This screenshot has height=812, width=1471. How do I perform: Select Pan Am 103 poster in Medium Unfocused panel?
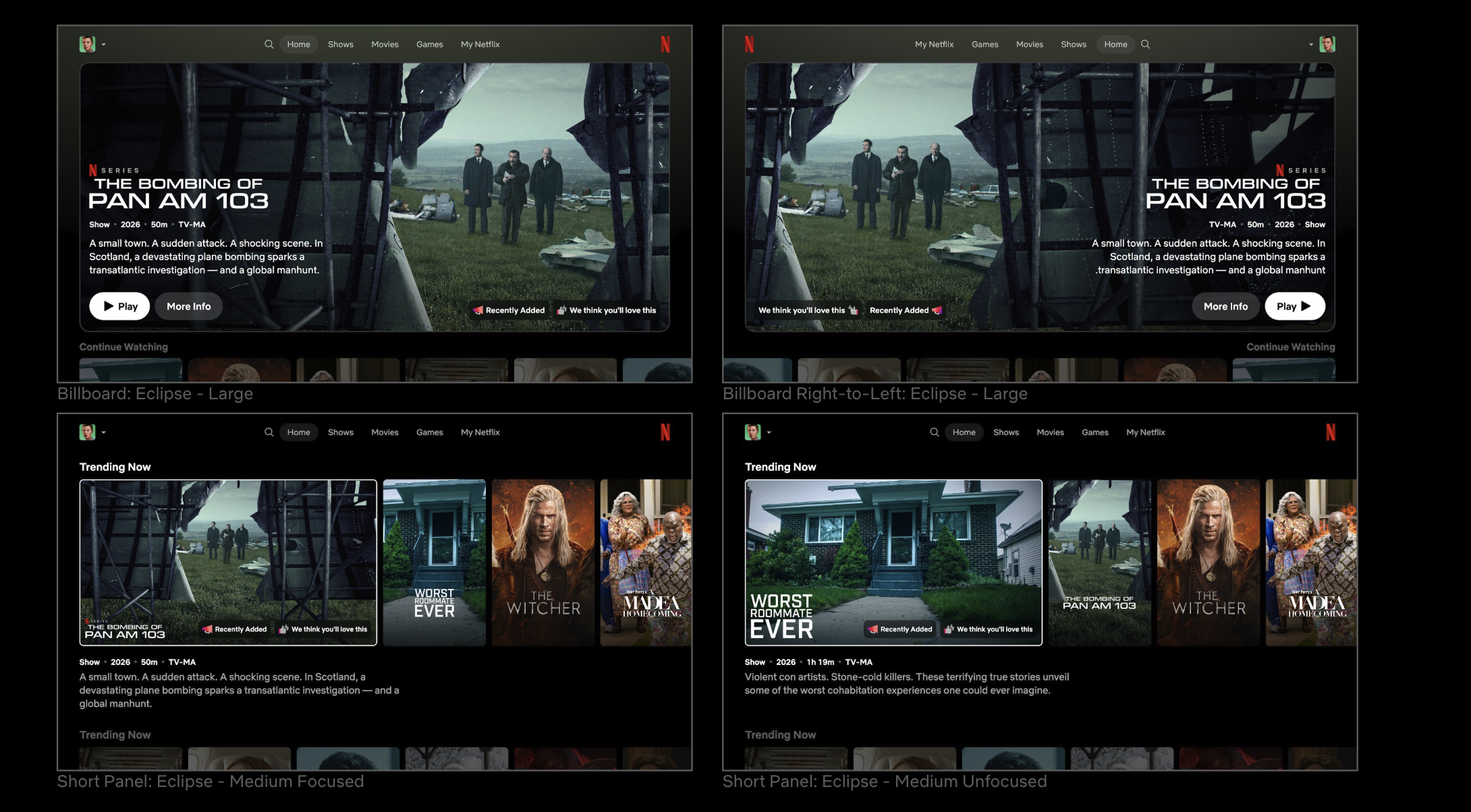(1100, 562)
